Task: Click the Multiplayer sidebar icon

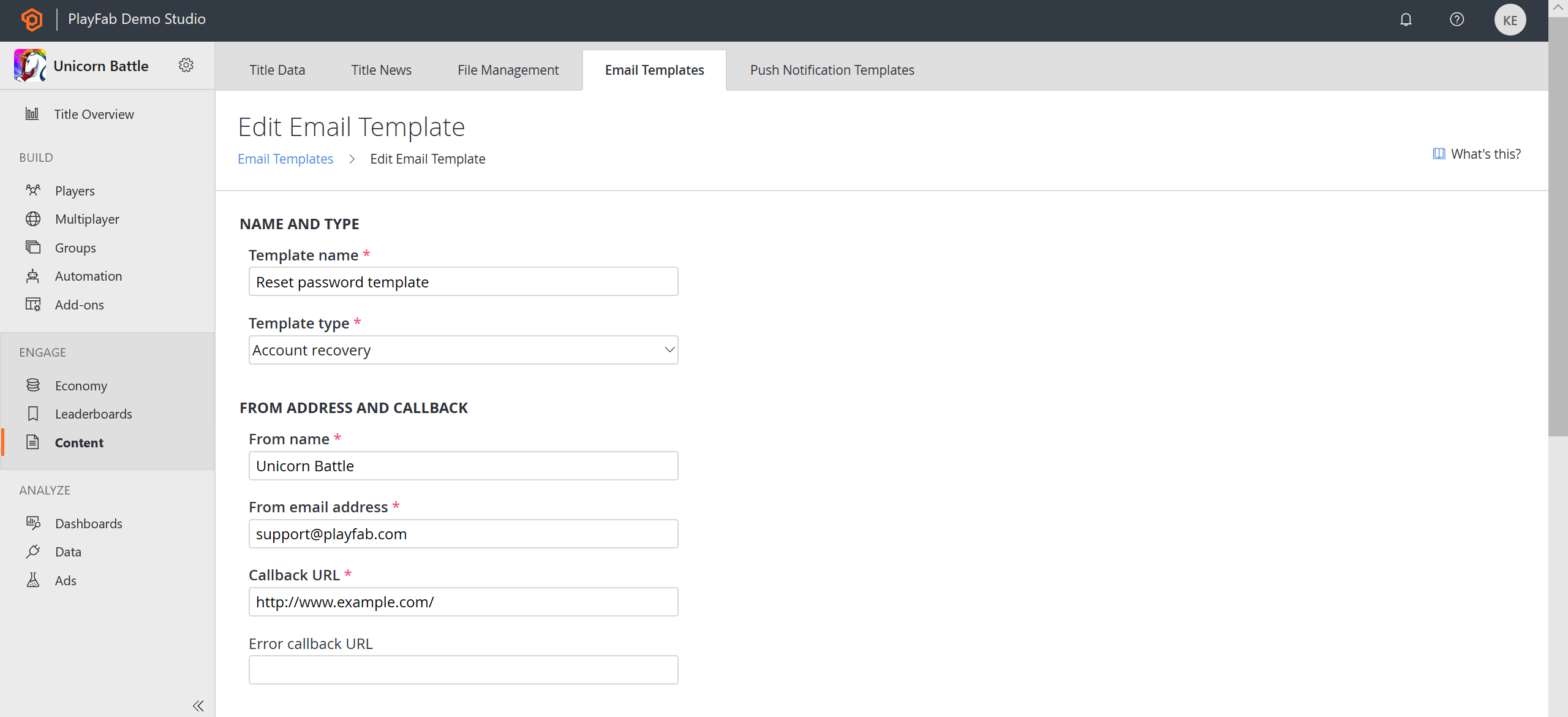Action: 33,219
